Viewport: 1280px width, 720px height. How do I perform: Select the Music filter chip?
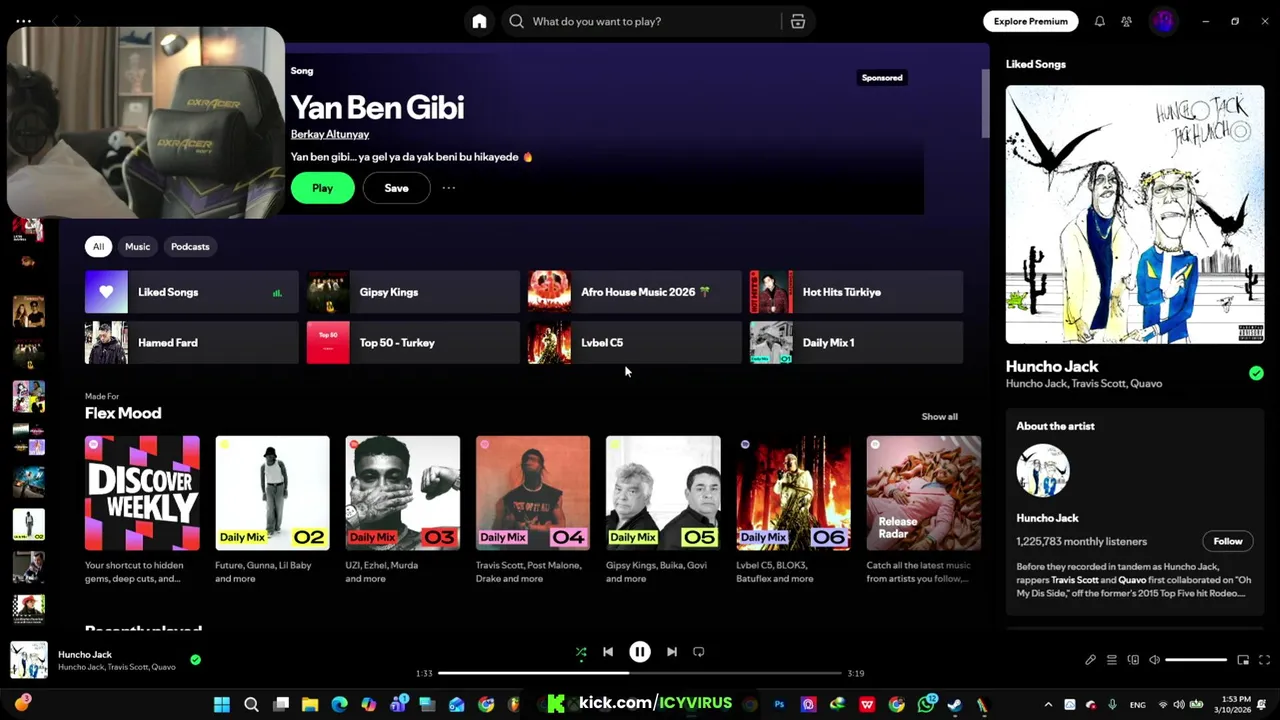137,247
